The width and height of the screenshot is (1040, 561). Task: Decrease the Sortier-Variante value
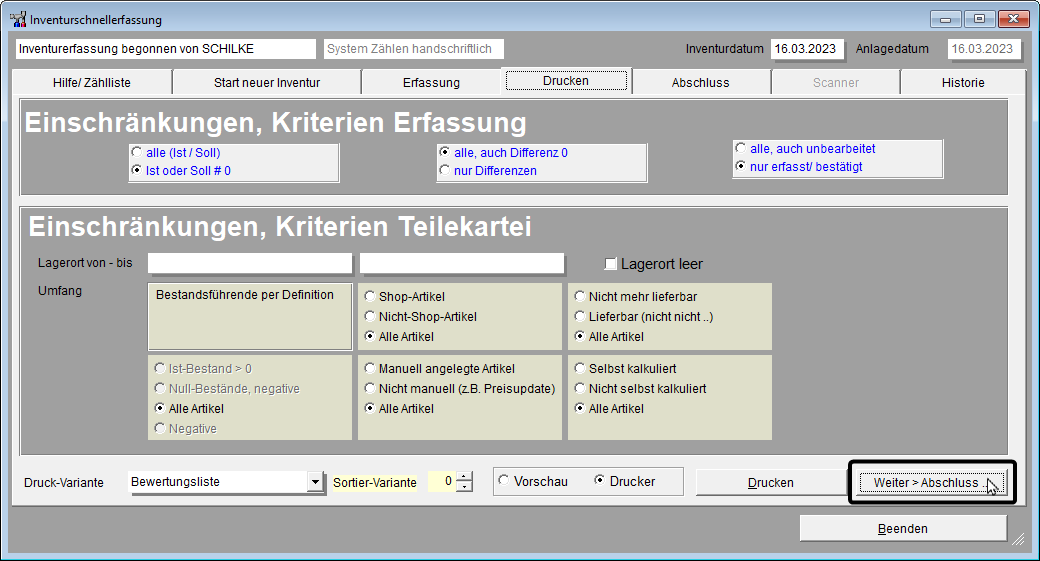pos(465,487)
